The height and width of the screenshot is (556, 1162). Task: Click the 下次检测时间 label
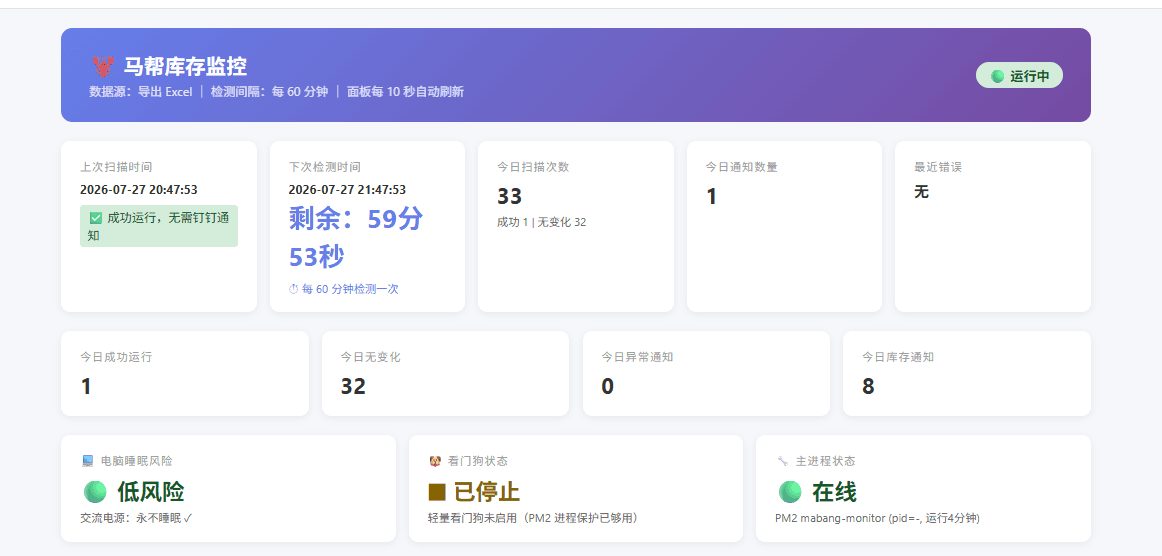pos(325,167)
